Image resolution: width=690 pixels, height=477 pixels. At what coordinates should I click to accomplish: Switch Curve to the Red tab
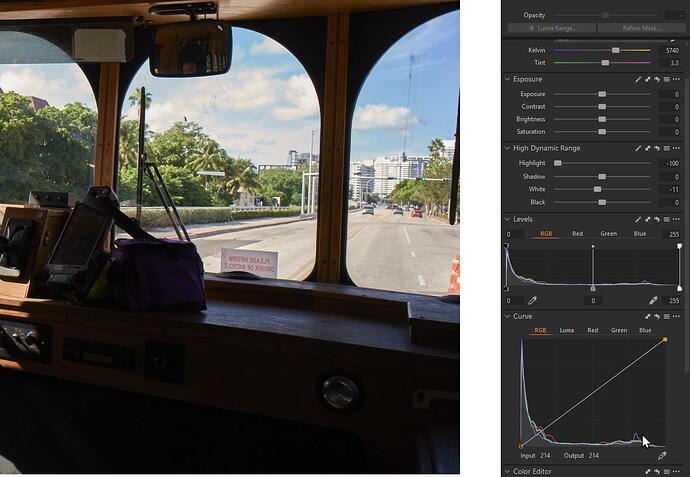[x=593, y=330]
